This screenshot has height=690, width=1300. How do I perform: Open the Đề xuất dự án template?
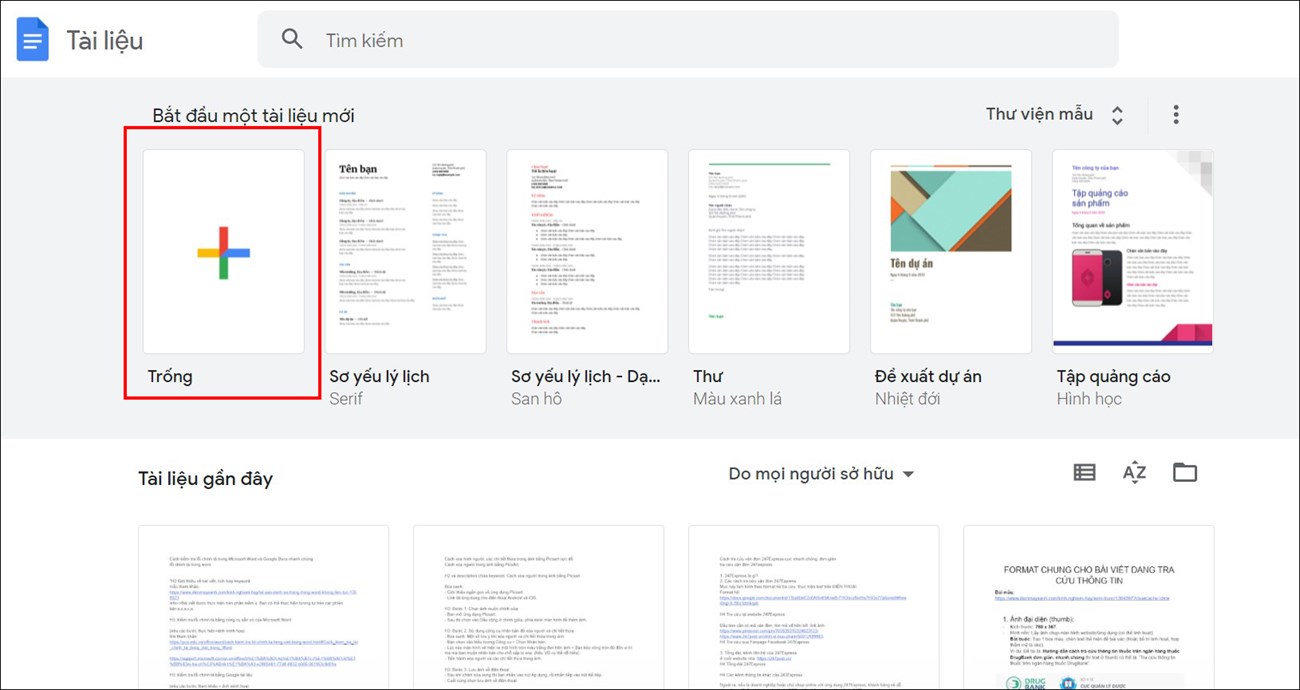click(x=951, y=252)
